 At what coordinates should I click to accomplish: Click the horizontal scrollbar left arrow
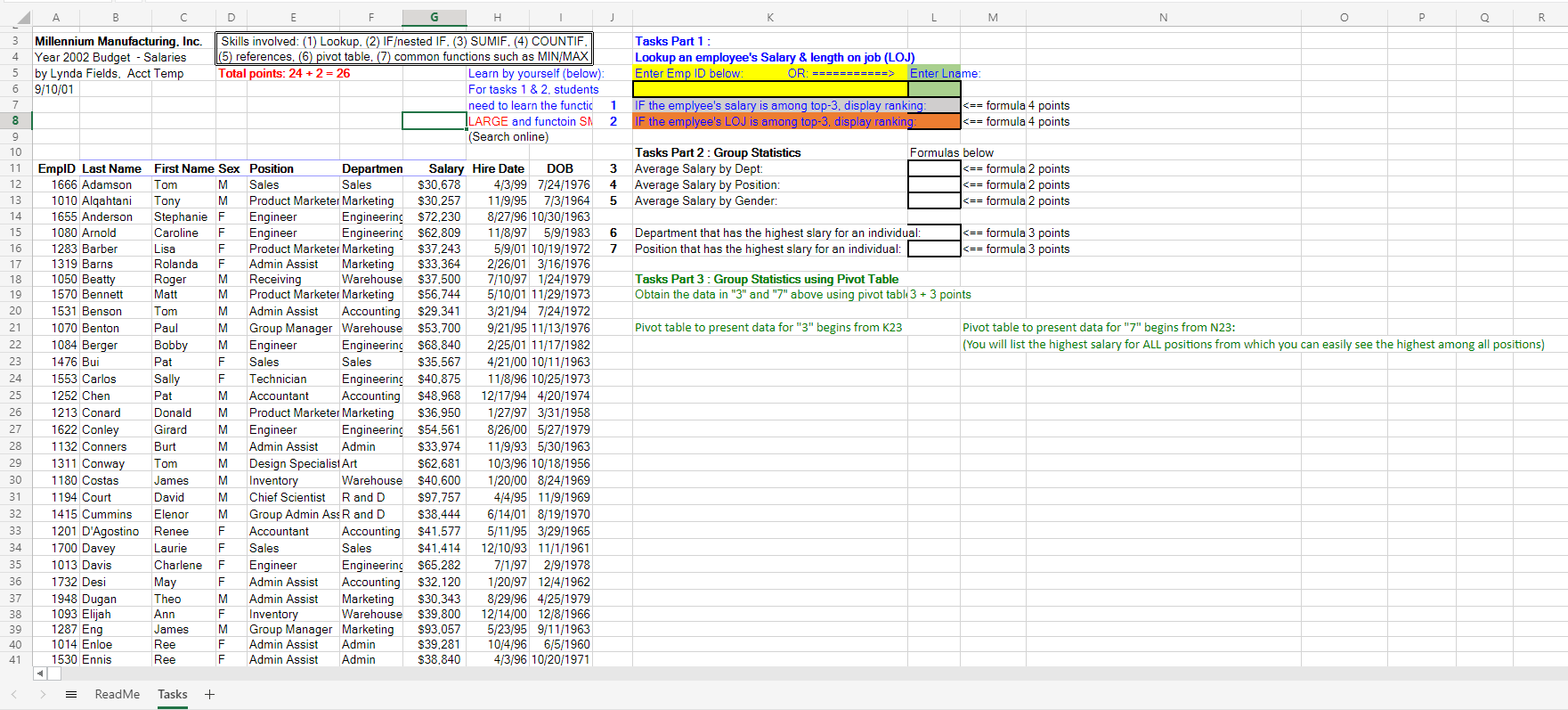click(x=39, y=673)
